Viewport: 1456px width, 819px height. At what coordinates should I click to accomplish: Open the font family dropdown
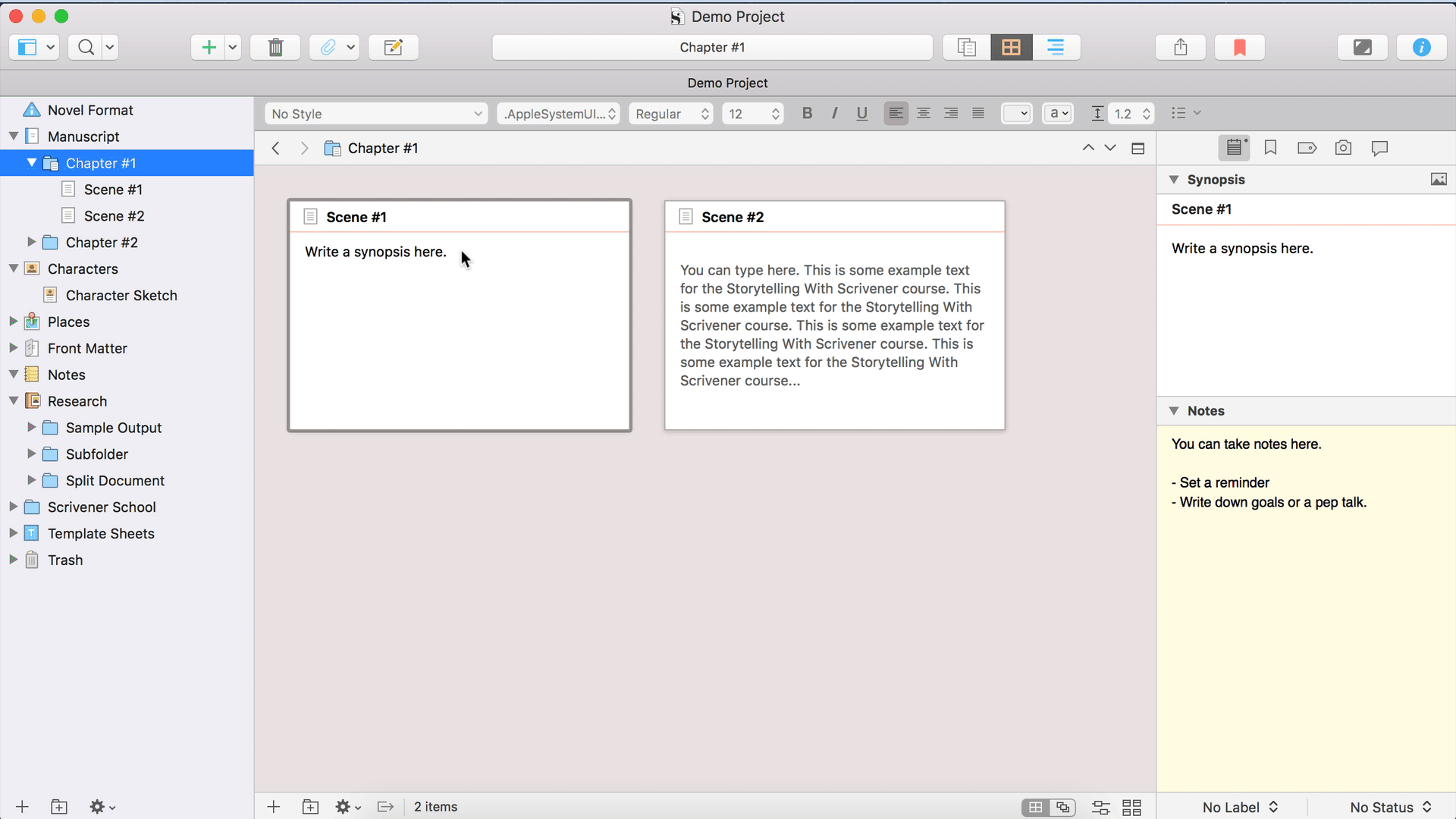[559, 114]
